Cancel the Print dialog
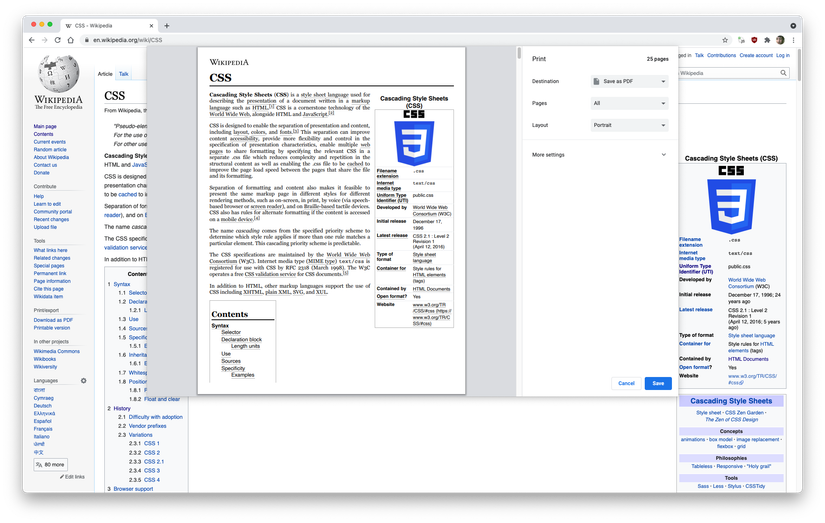The width and height of the screenshot is (825, 523). (x=626, y=383)
